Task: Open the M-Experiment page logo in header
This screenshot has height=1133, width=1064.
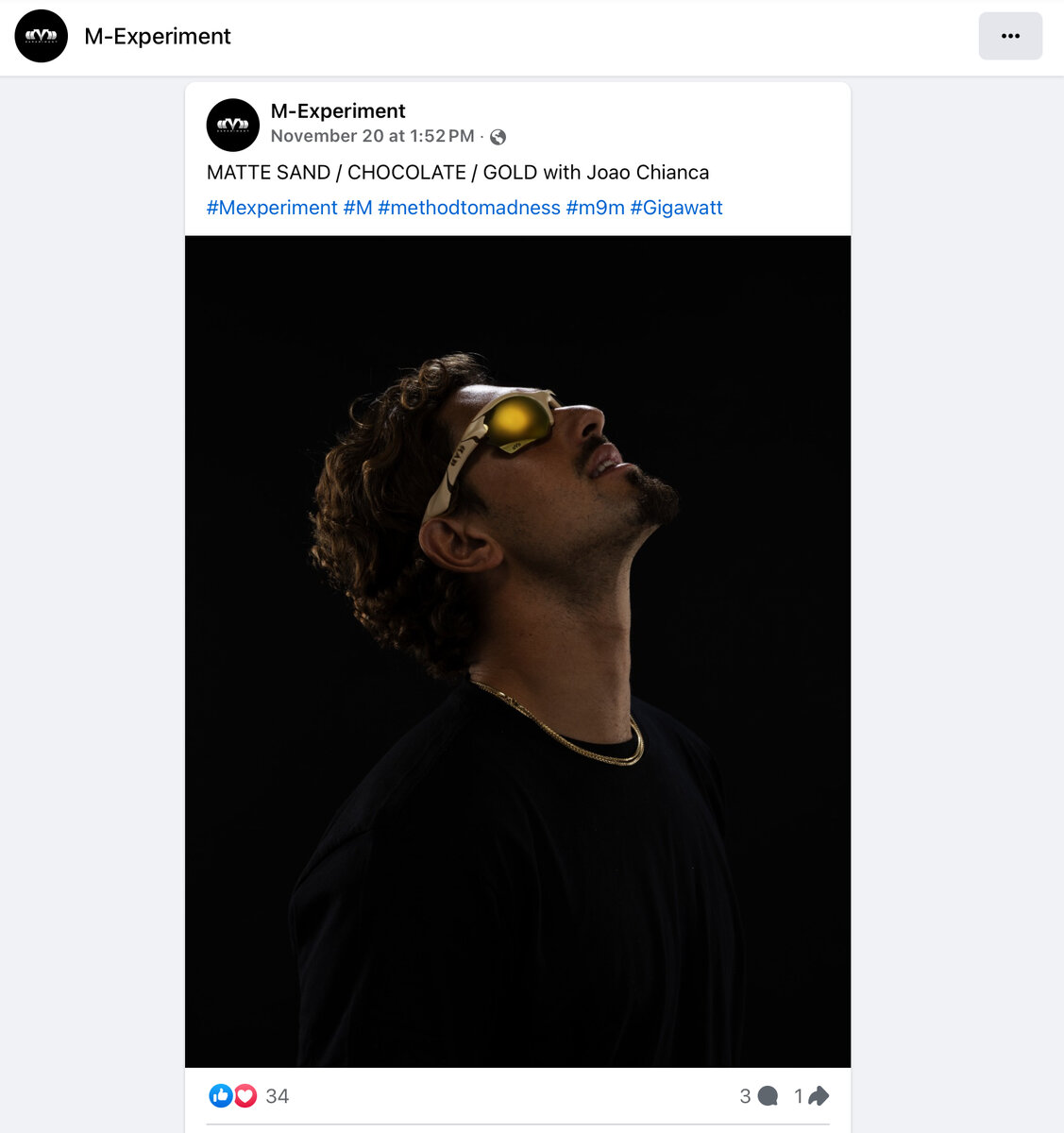Action: click(x=42, y=36)
